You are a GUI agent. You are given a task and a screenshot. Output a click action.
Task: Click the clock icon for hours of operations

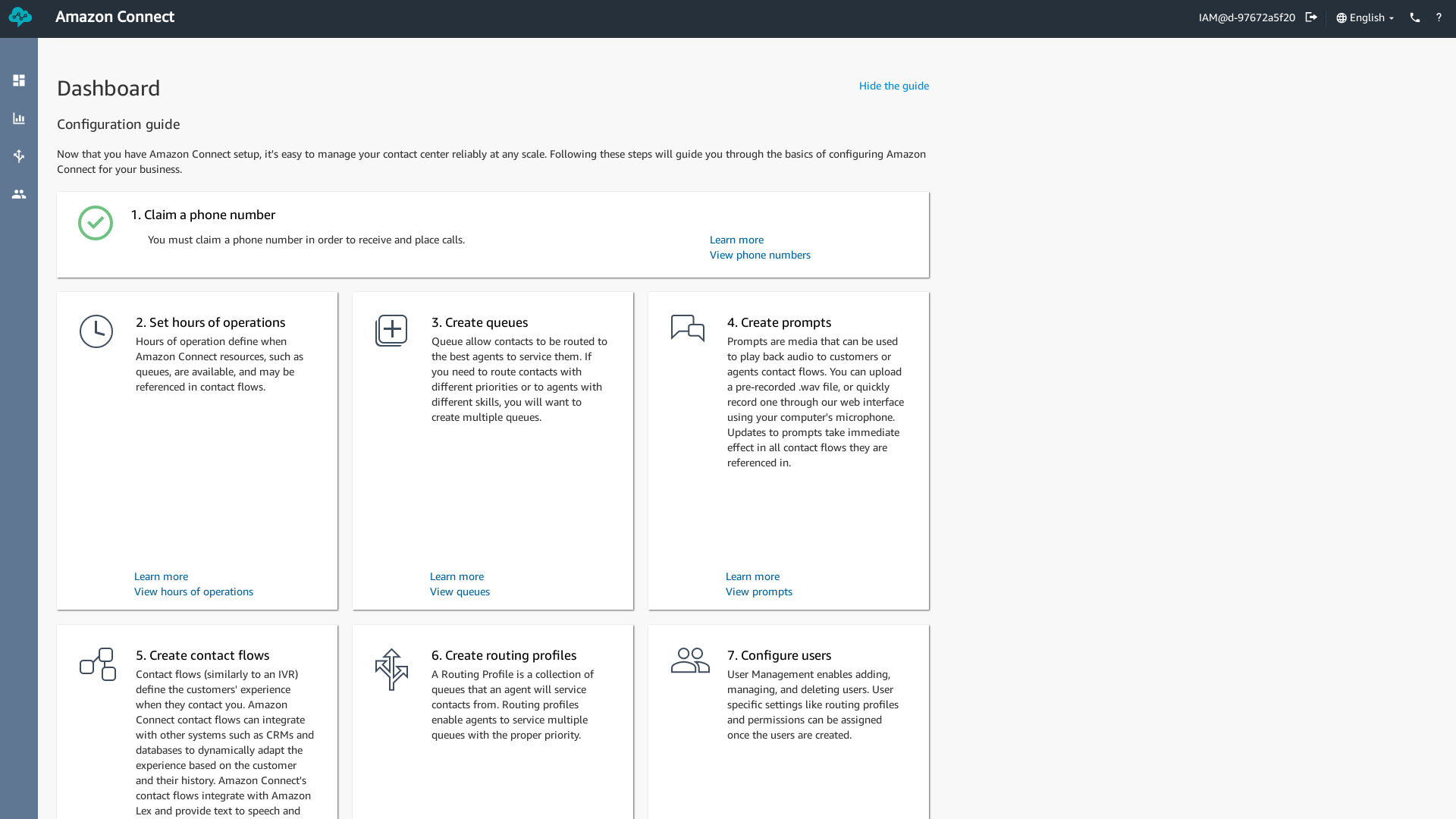coord(96,331)
